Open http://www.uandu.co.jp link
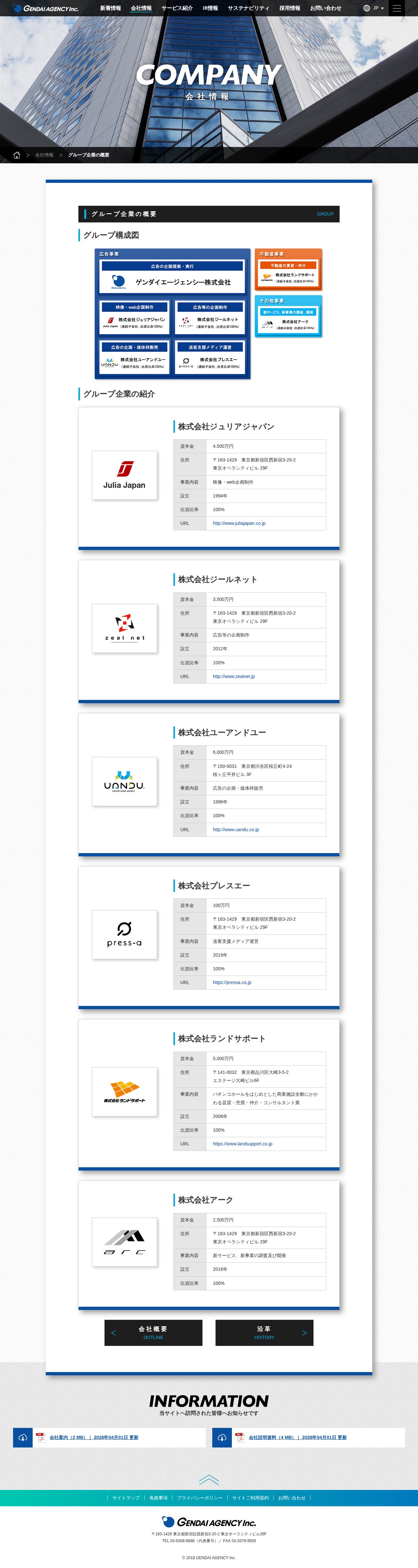This screenshot has height=1568, width=418. coord(235,830)
